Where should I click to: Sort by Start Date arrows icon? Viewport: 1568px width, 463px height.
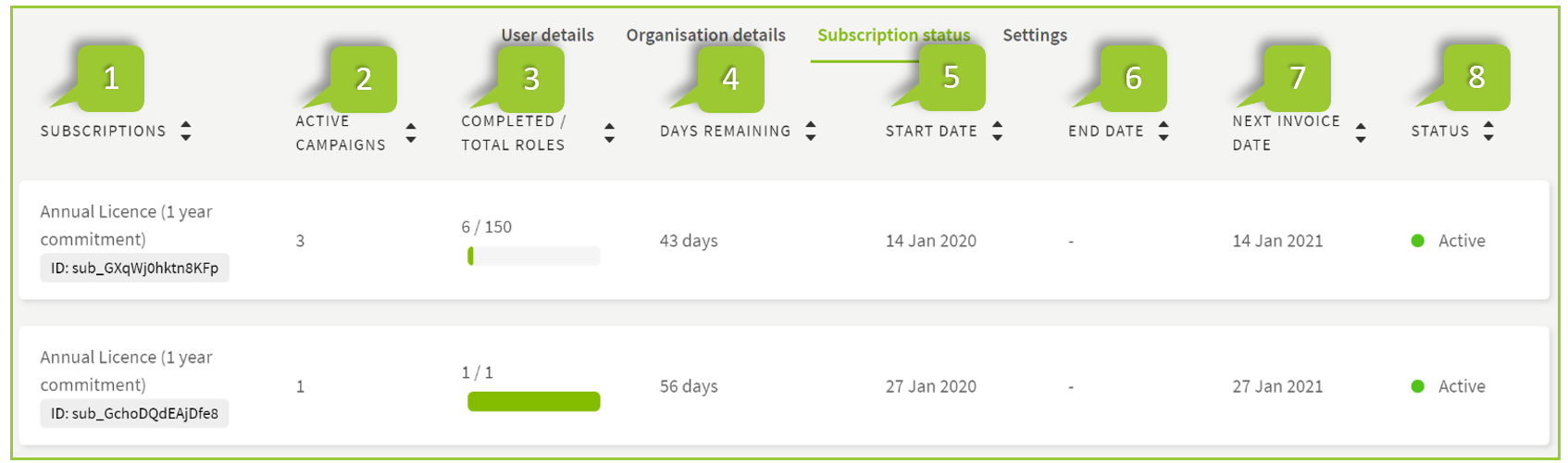point(997,131)
